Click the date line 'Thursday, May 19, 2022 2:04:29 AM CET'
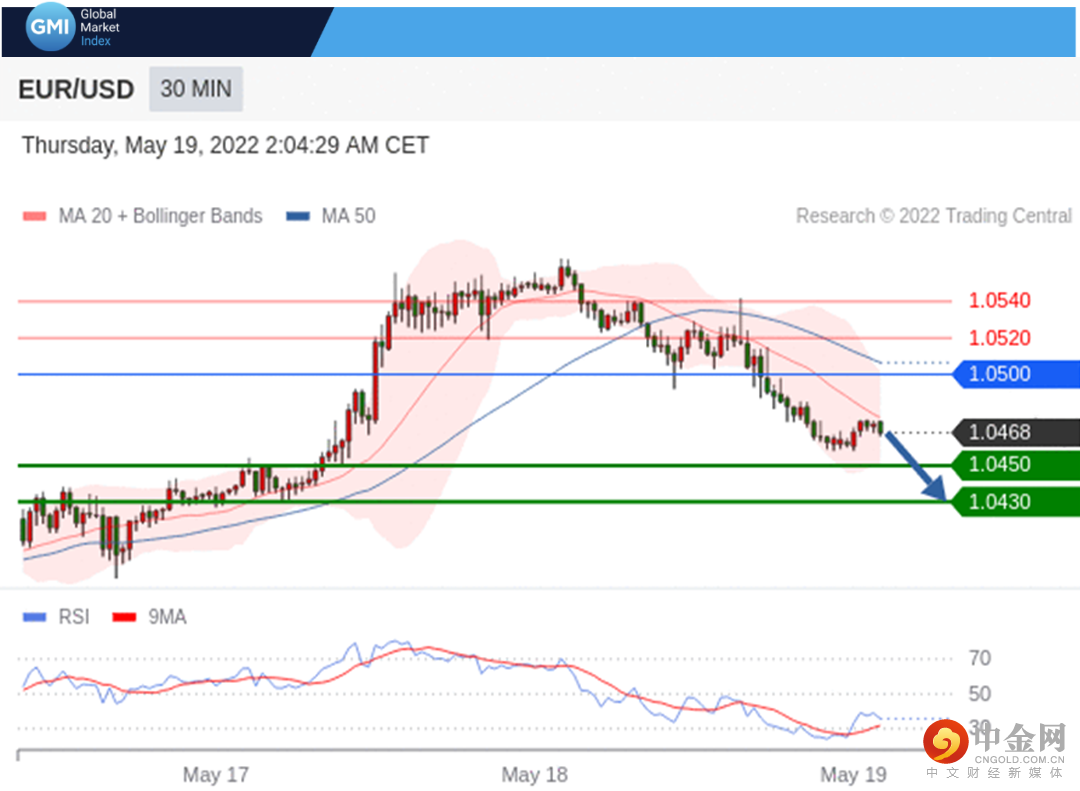 pos(225,145)
